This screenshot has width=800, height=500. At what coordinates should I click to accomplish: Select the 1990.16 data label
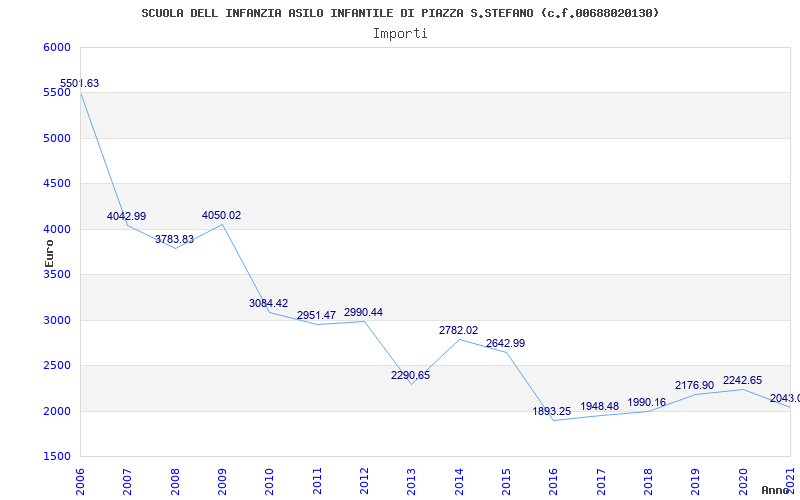point(646,403)
